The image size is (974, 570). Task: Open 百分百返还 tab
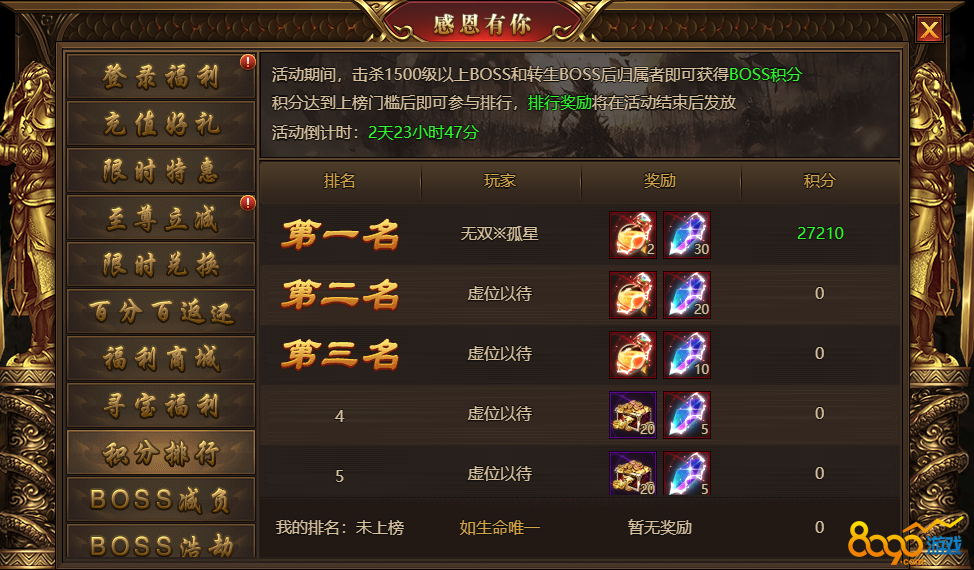[161, 312]
